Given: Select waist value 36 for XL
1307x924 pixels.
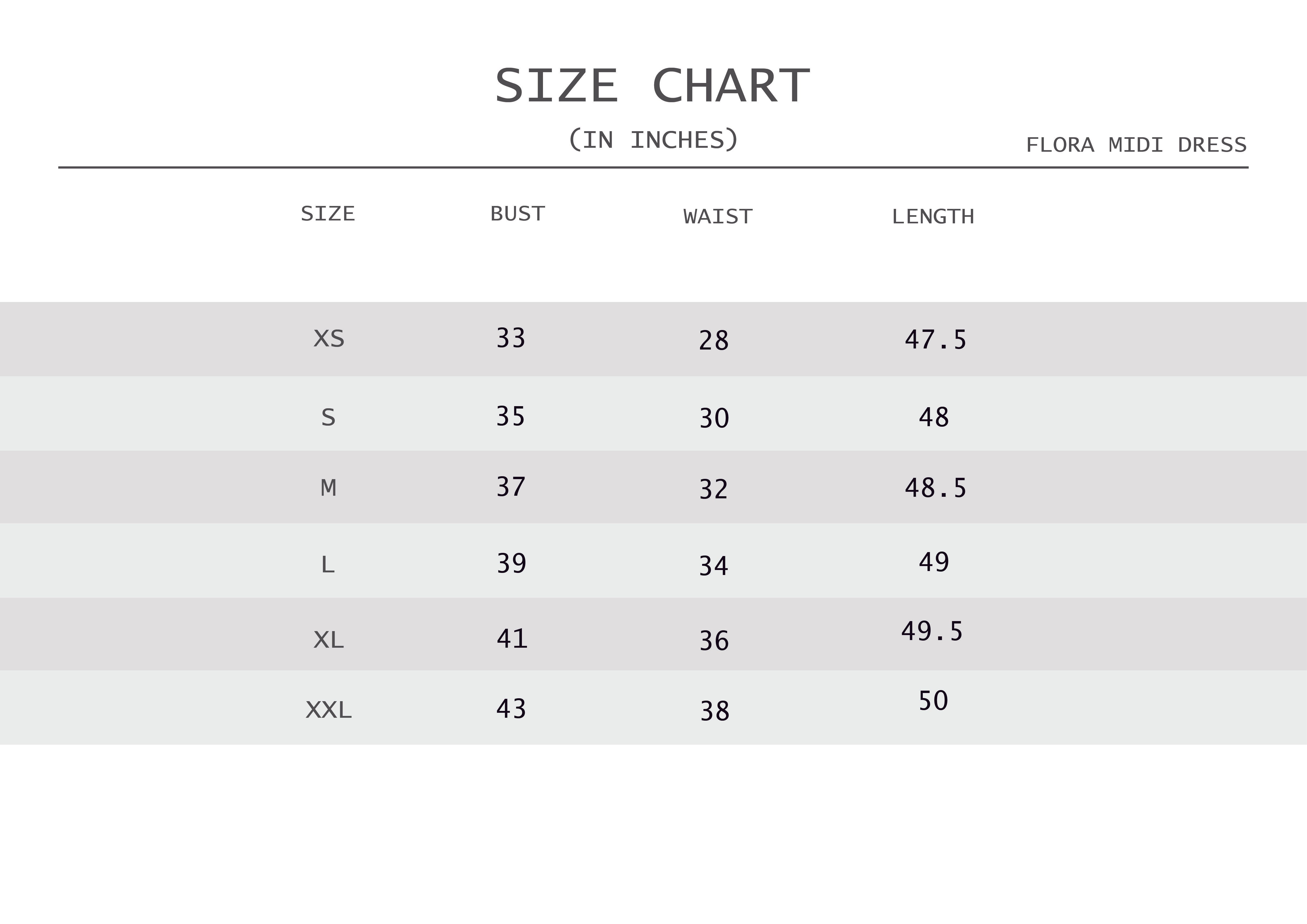Looking at the screenshot, I should pyautogui.click(x=714, y=641).
